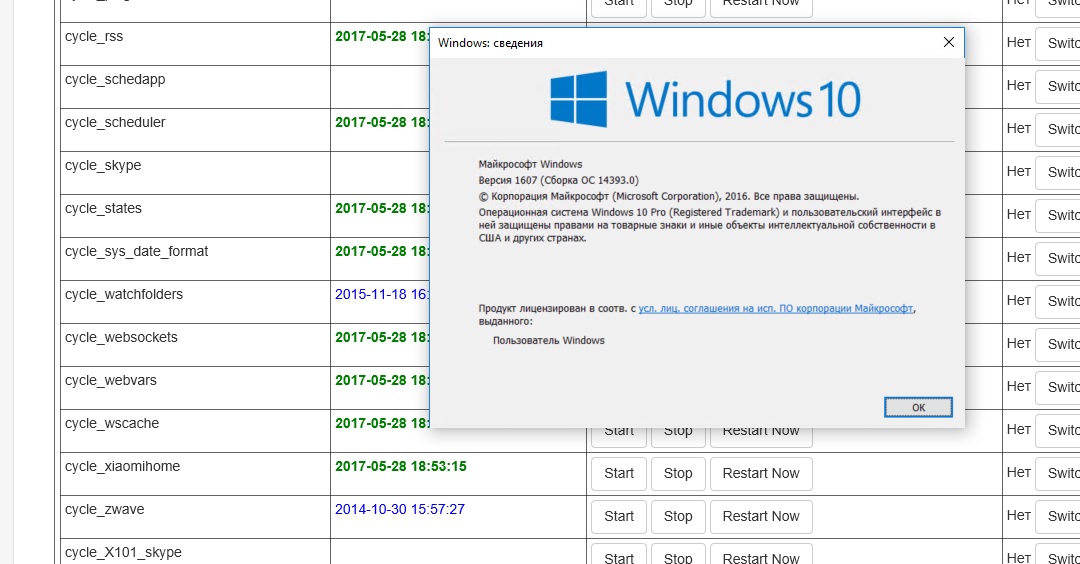Click the Windows 10 logo in the dialog
The height and width of the screenshot is (564, 1080).
tap(704, 99)
